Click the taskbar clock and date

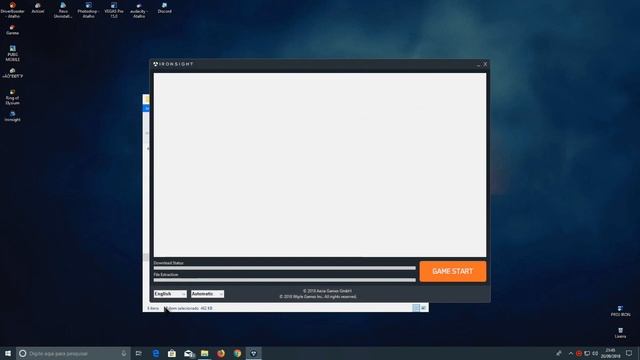(610, 353)
